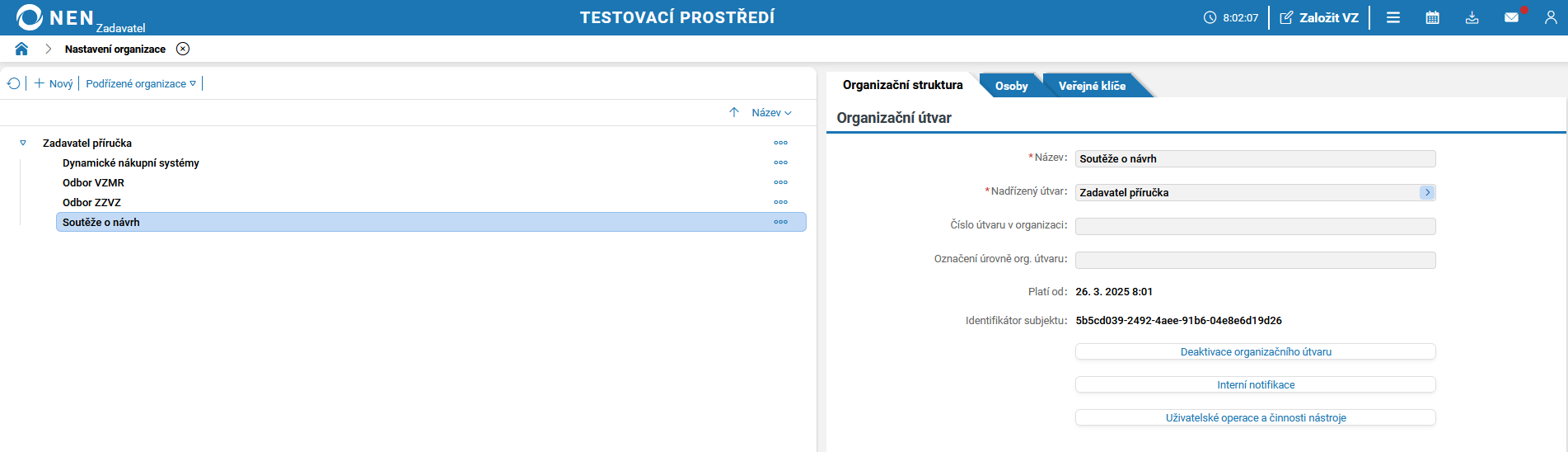Click Deaktivace organizačního útvaru button
The width and height of the screenshot is (1568, 452).
click(x=1255, y=351)
